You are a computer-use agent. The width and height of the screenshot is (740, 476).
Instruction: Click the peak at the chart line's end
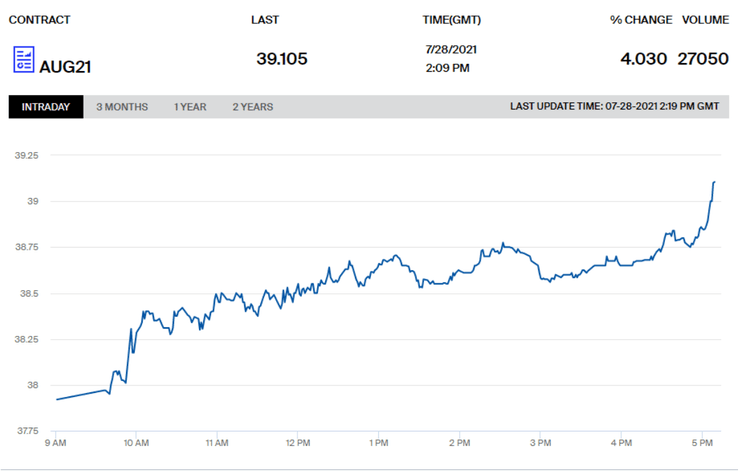714,182
